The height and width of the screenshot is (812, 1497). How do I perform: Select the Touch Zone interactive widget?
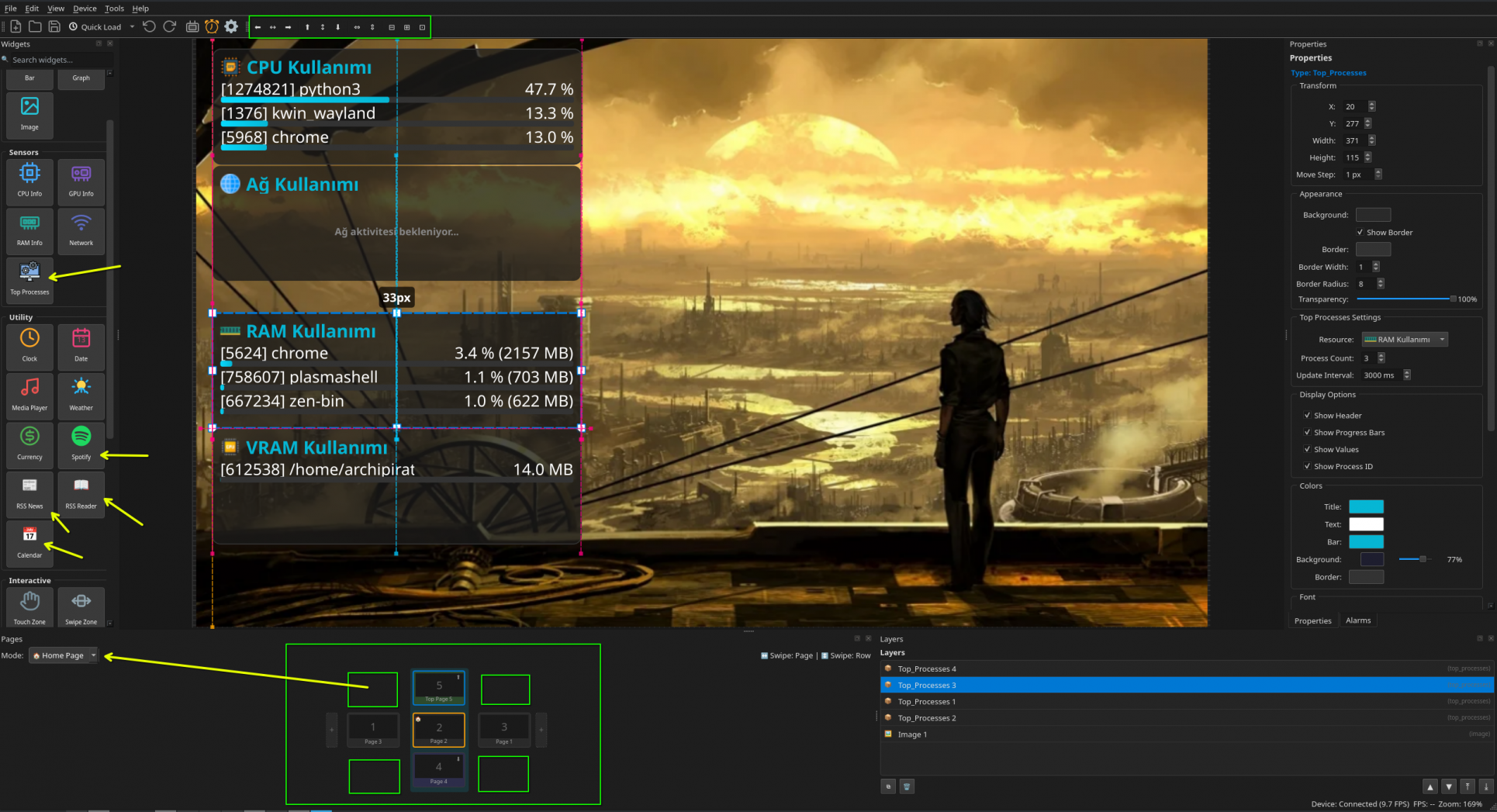(29, 607)
